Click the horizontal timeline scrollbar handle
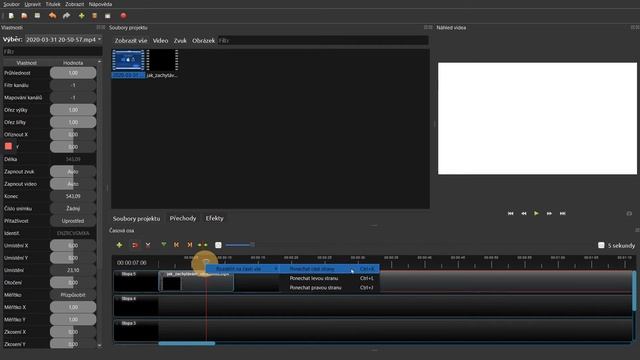The height and width of the screenshot is (360, 640). pos(187,343)
